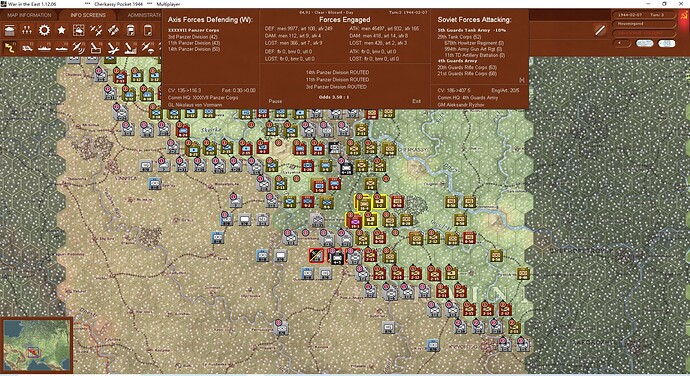Switch to the Map Information tab
The image size is (690, 376).
29,15
